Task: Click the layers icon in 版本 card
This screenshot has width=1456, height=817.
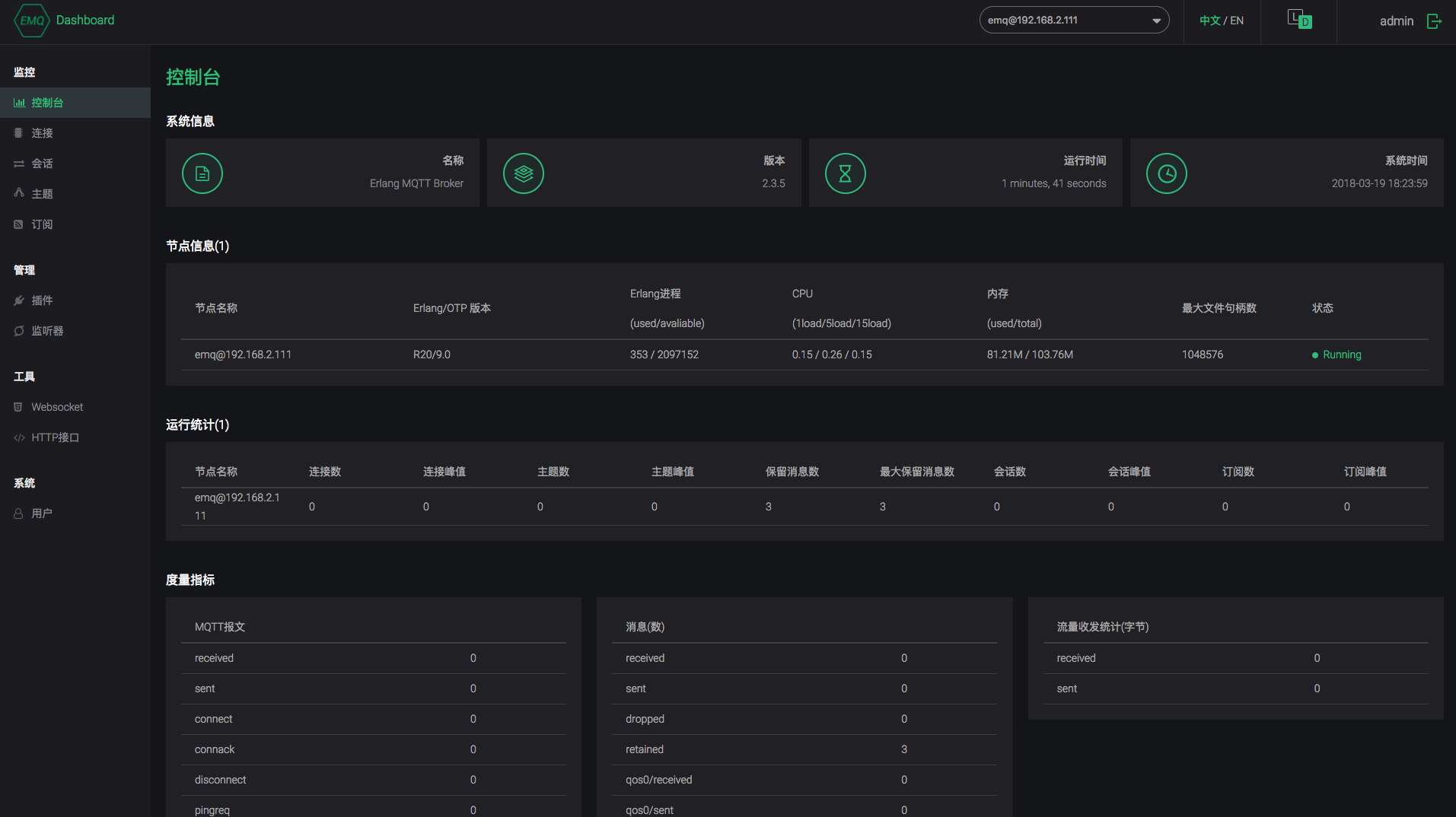Action: click(524, 173)
